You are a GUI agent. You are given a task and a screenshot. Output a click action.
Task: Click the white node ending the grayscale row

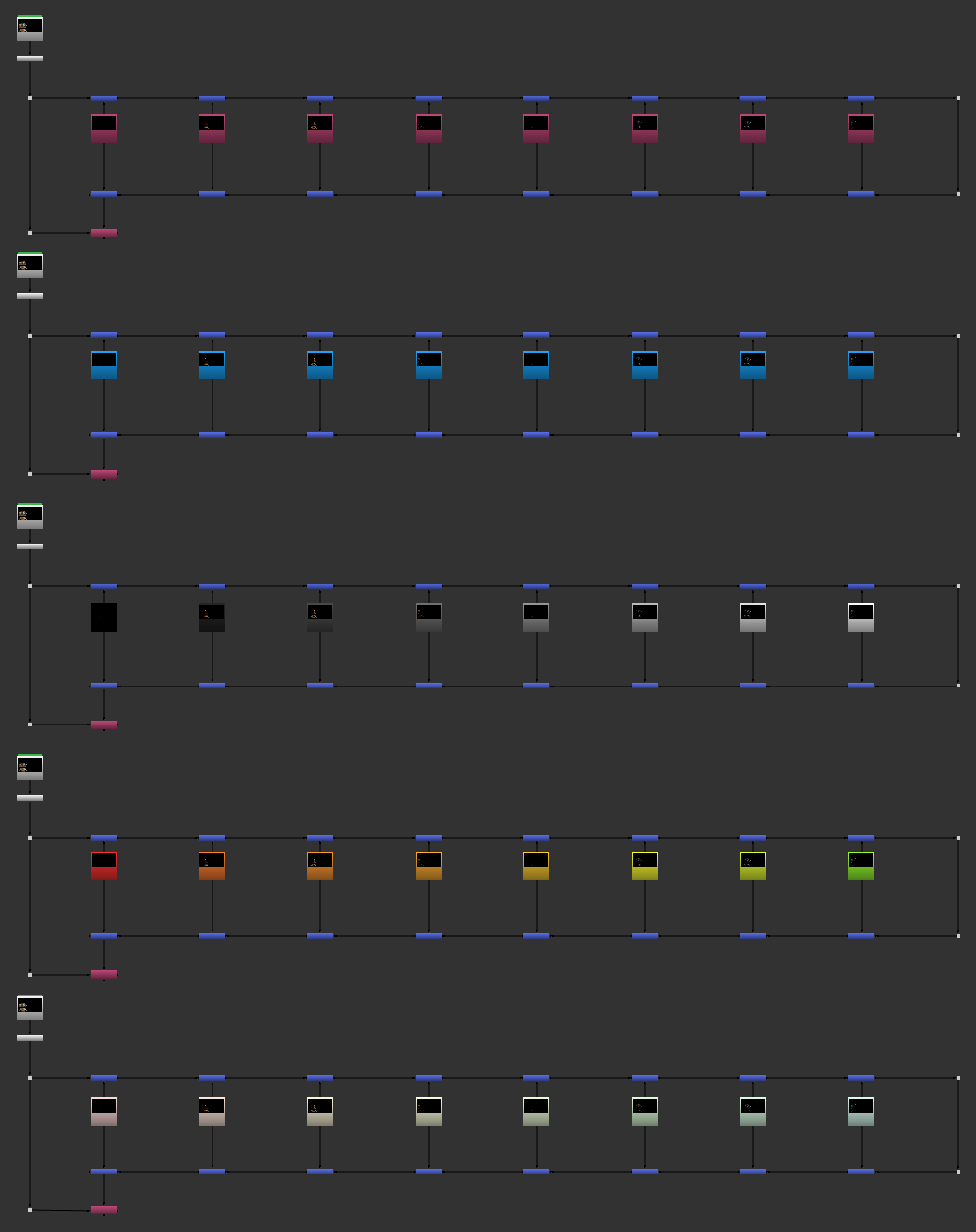point(861,618)
